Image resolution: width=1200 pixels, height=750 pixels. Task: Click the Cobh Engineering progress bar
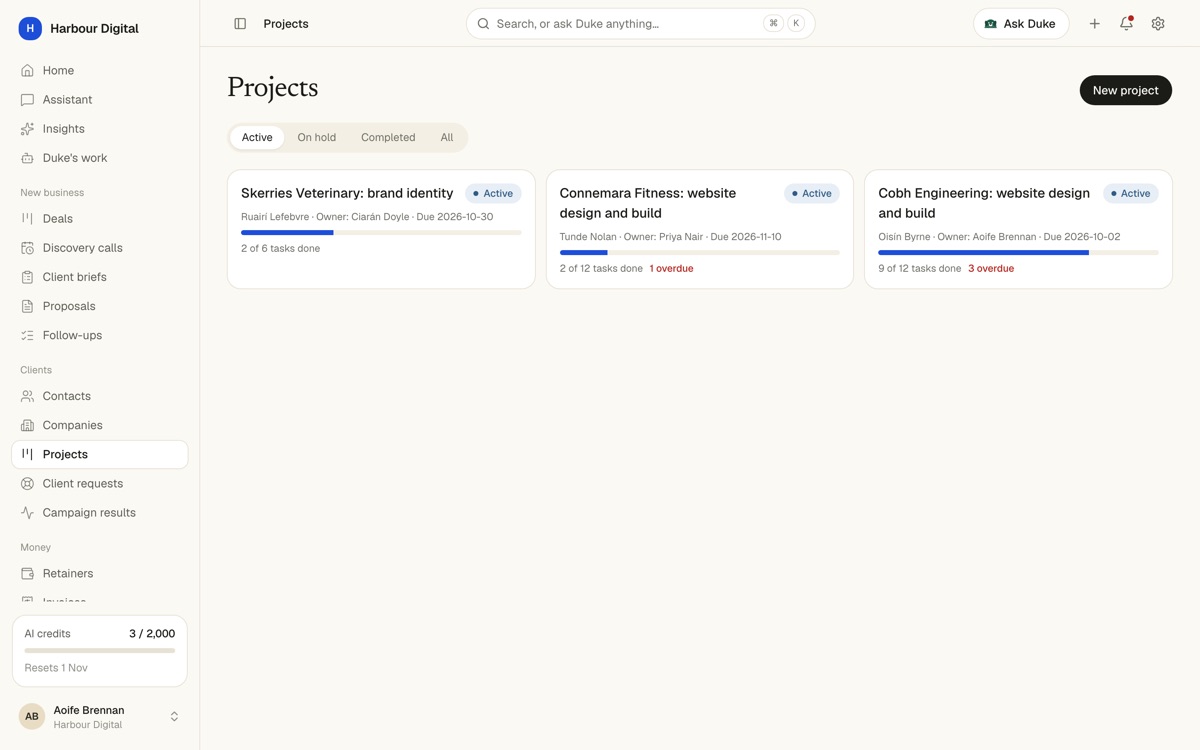(1018, 253)
